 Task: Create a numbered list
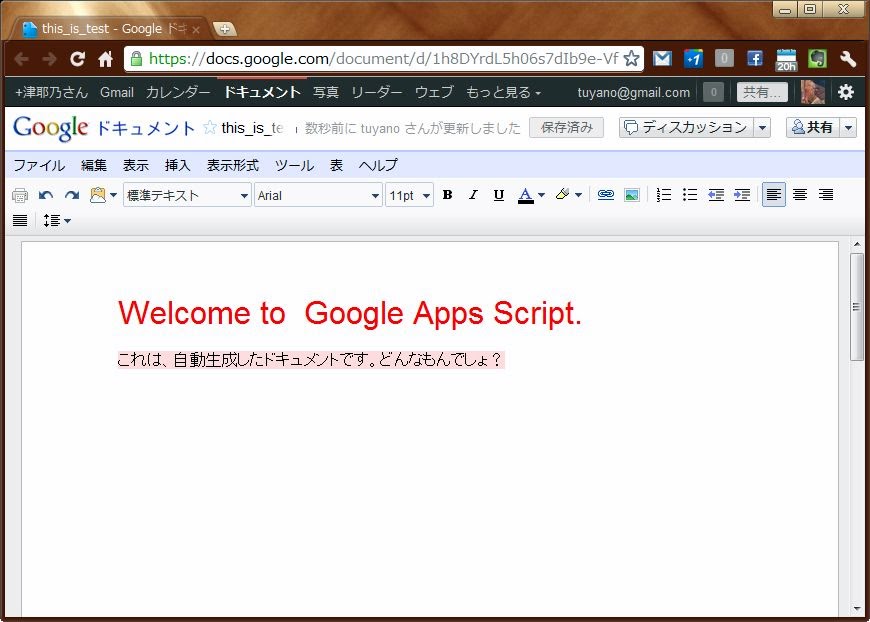(664, 195)
